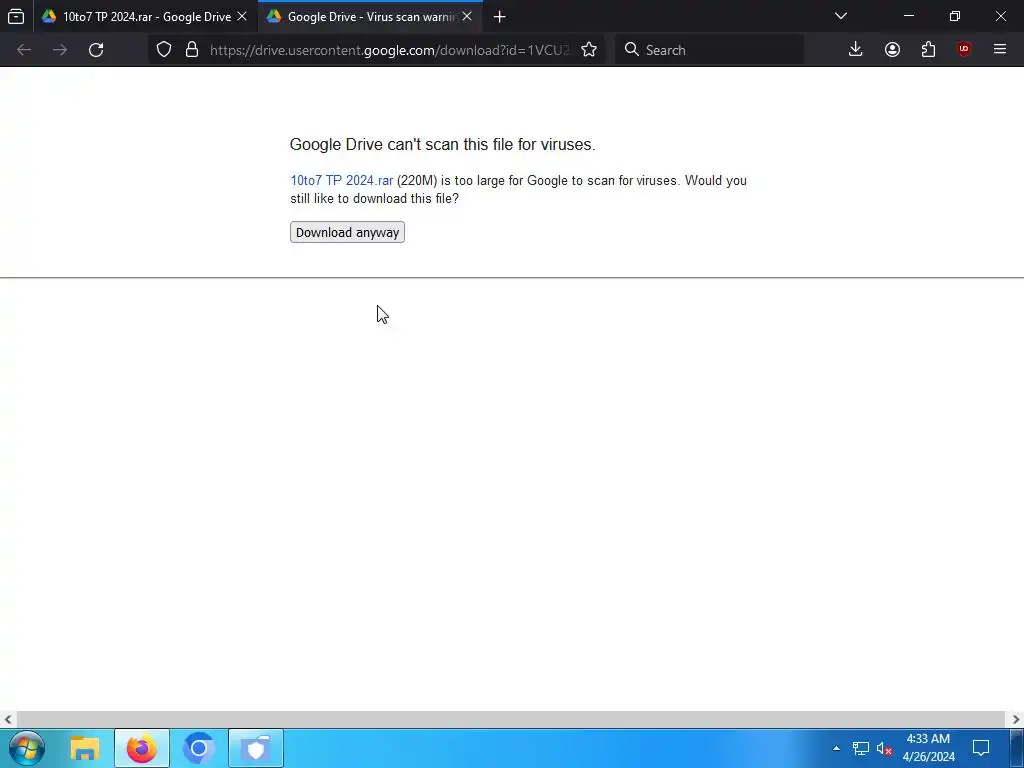The image size is (1024, 768).
Task: Open the Chromium browser taskbar icon
Action: (x=199, y=748)
